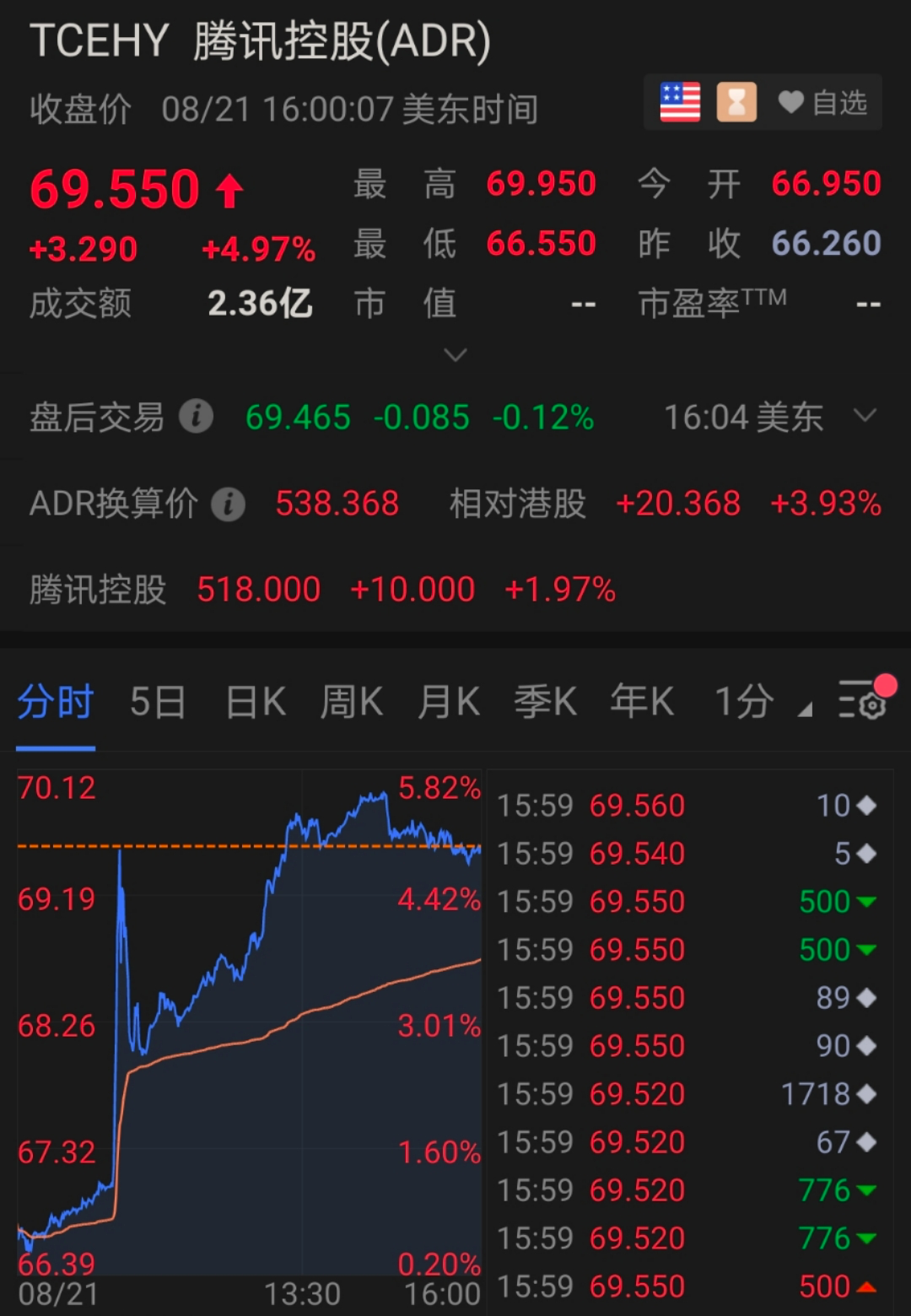Tap the after-hours price 69.465

pyautogui.click(x=298, y=418)
